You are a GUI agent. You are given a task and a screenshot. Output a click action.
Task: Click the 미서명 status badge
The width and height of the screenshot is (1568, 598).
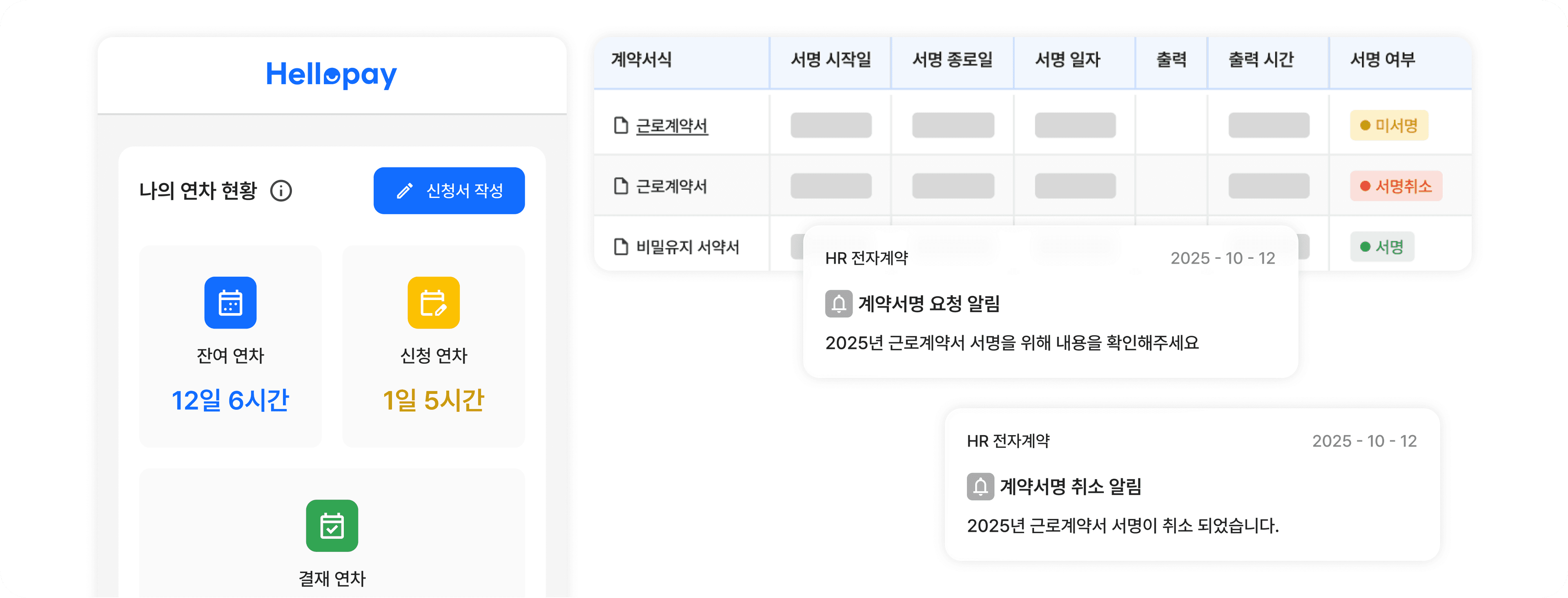click(1389, 125)
